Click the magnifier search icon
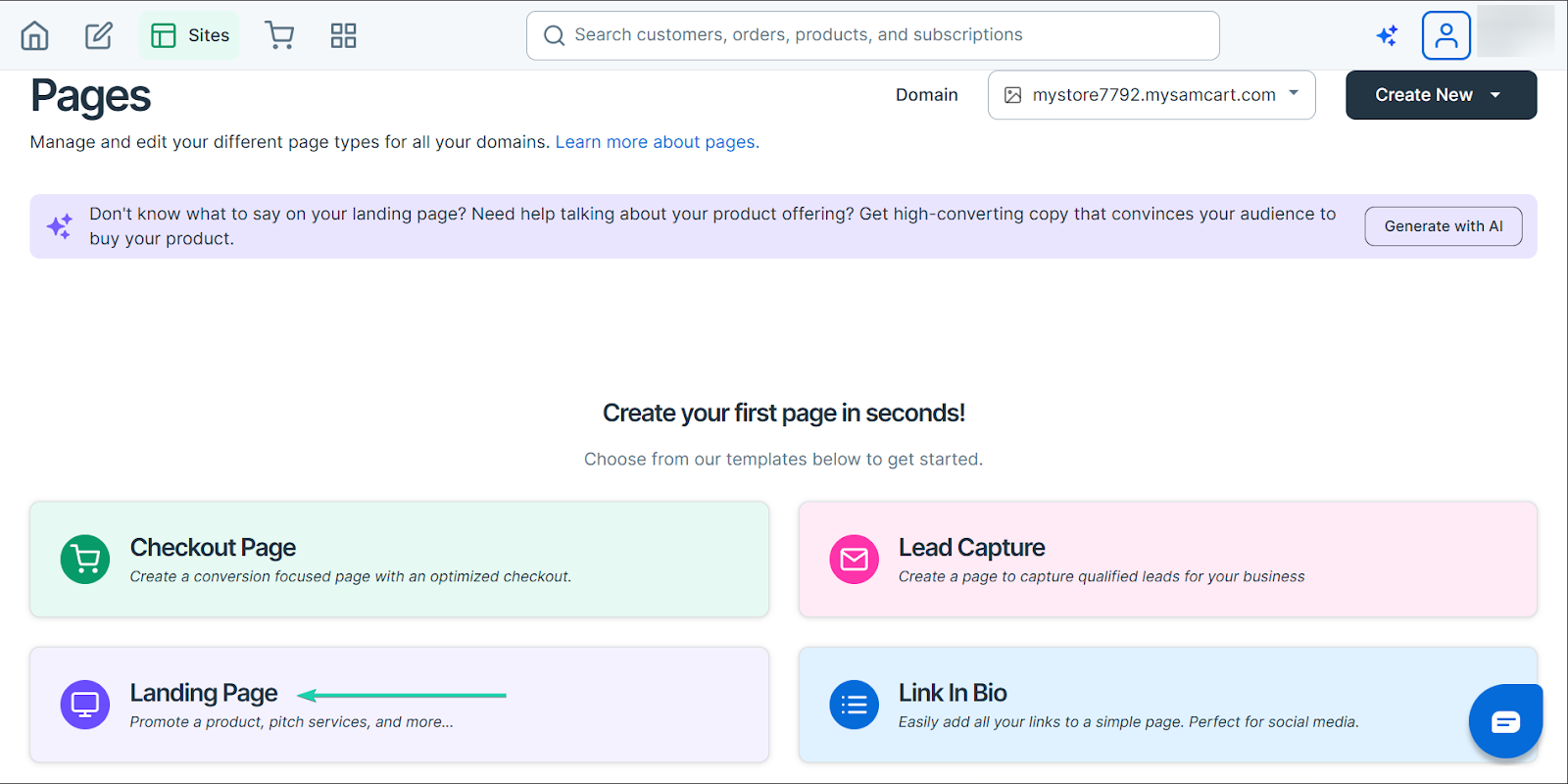The width and height of the screenshot is (1568, 784). [554, 36]
